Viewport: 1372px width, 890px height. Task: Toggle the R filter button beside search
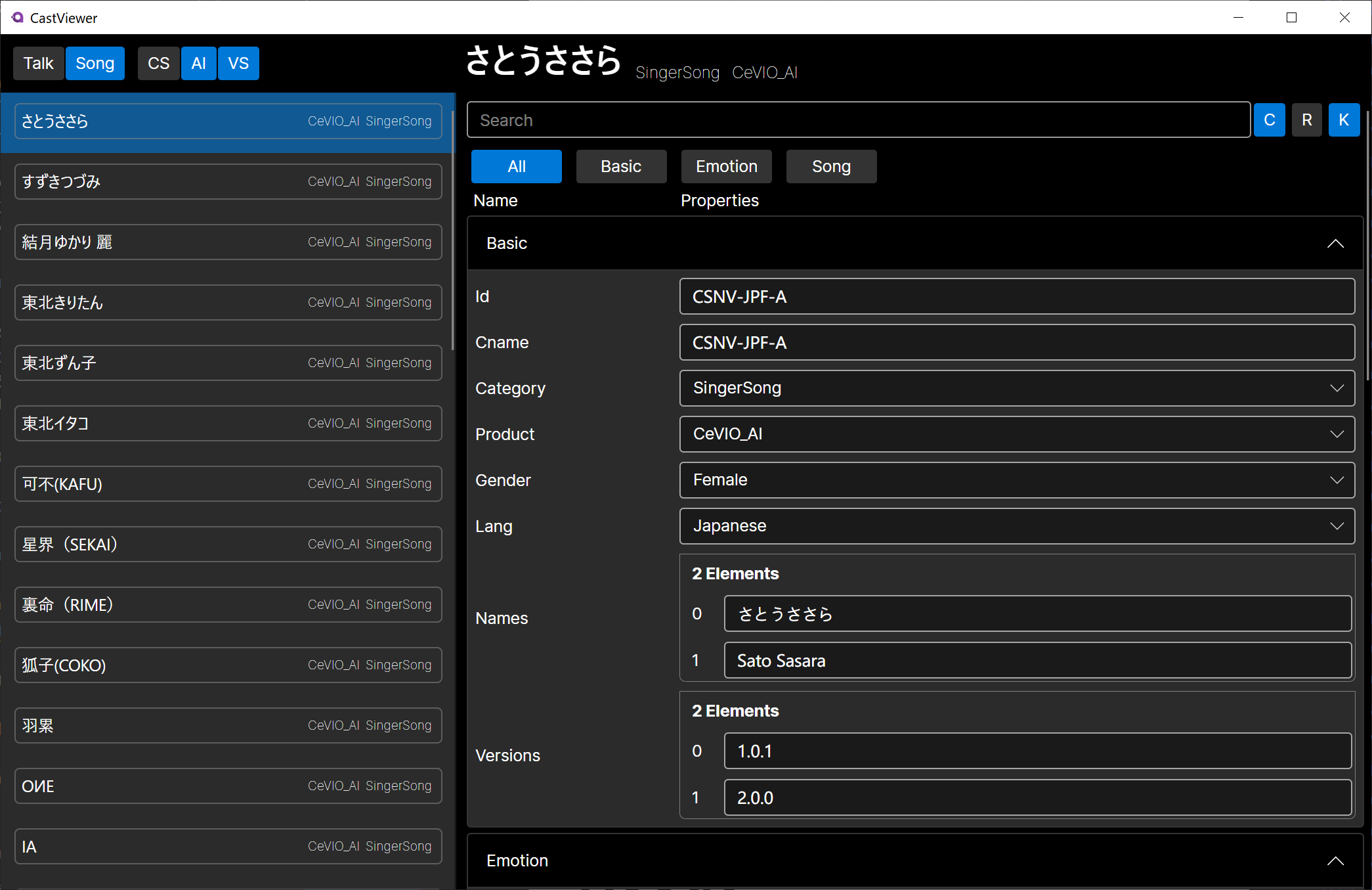[1306, 120]
